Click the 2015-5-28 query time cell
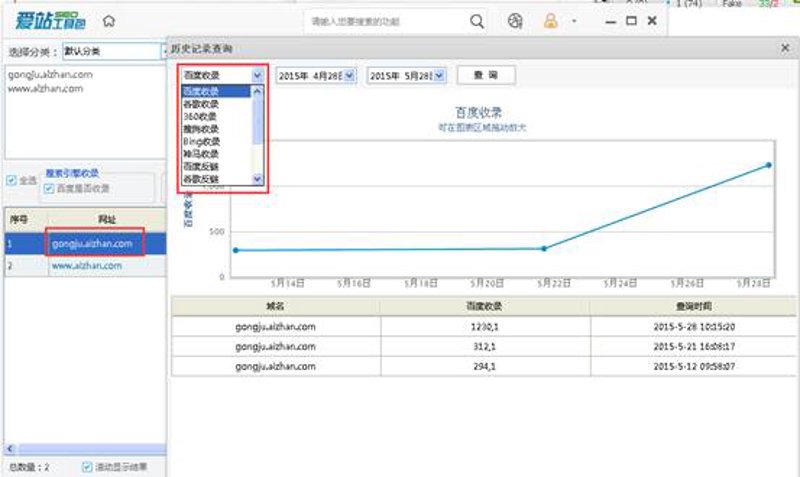This screenshot has width=800, height=477. [694, 327]
